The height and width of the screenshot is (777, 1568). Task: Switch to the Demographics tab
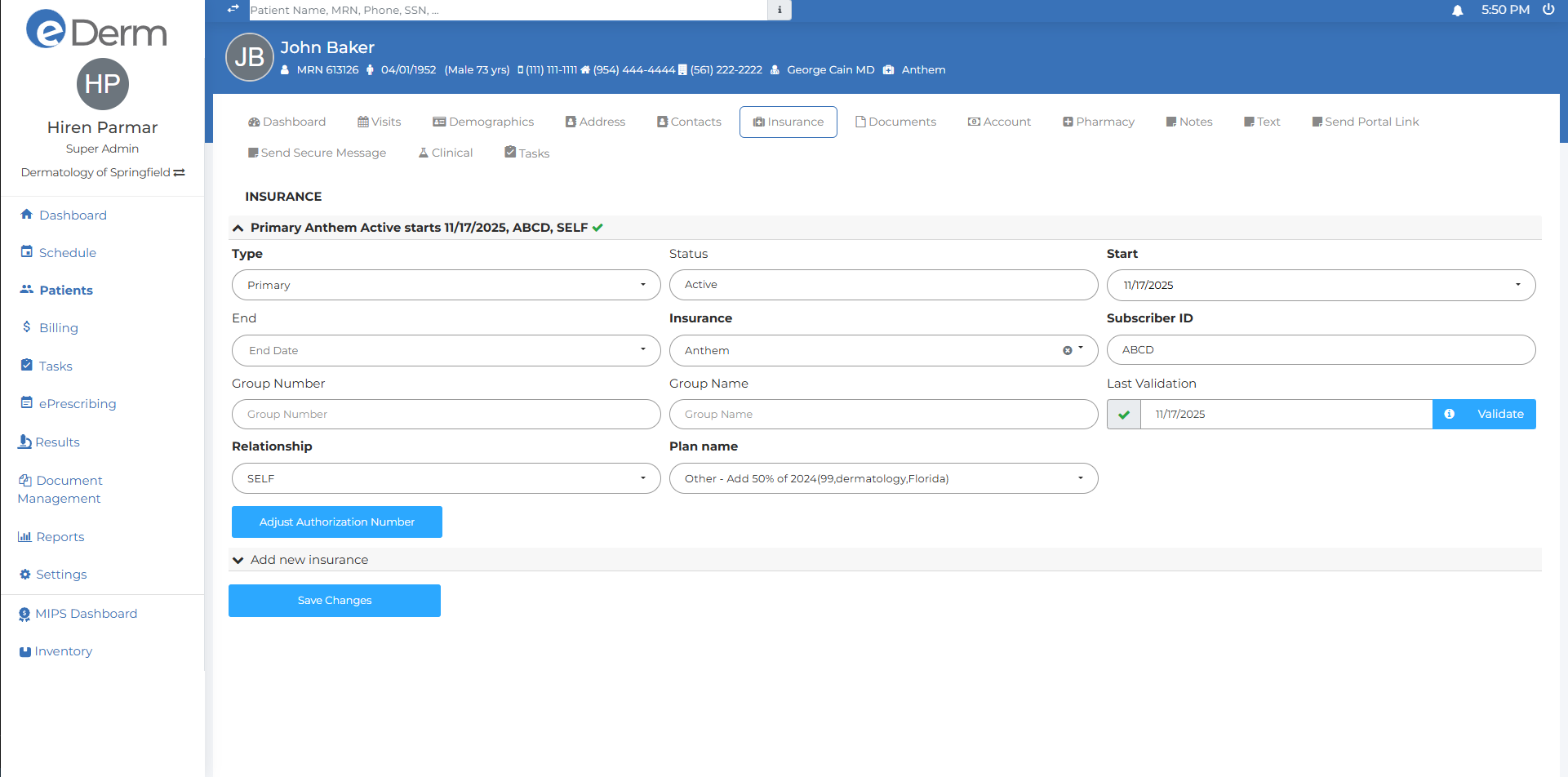click(483, 122)
